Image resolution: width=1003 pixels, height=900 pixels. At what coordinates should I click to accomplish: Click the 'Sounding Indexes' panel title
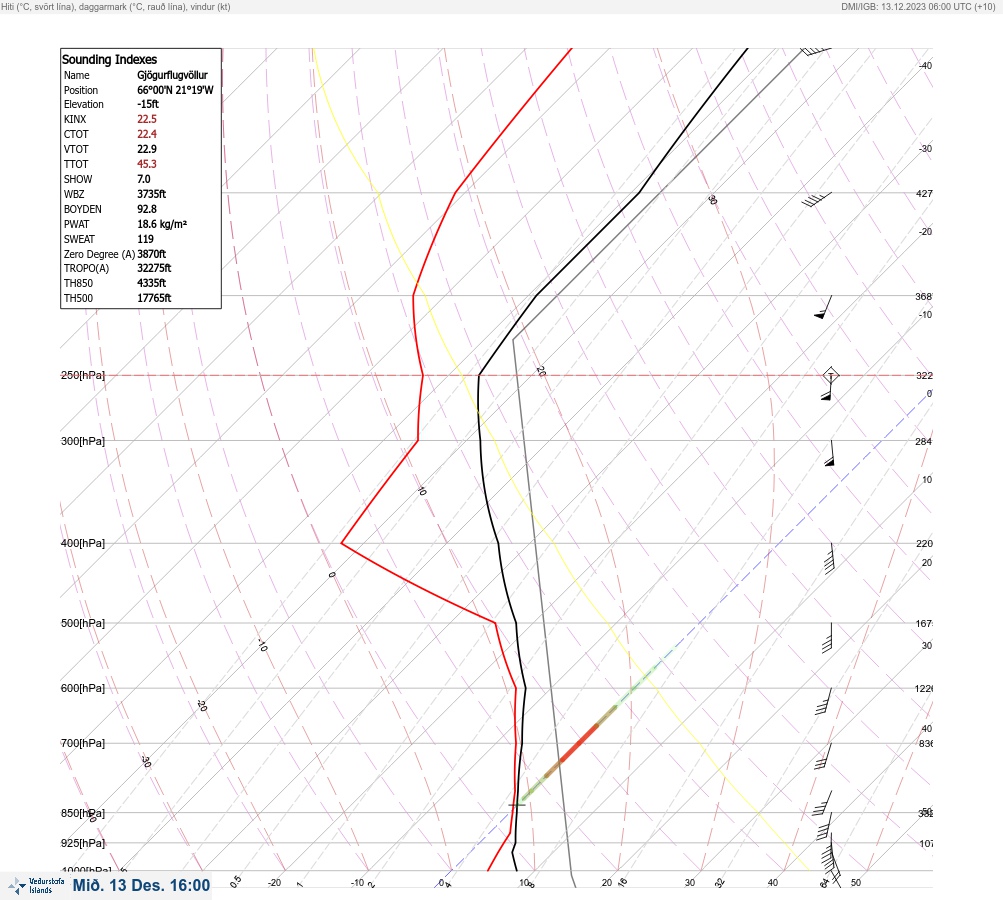pos(109,59)
